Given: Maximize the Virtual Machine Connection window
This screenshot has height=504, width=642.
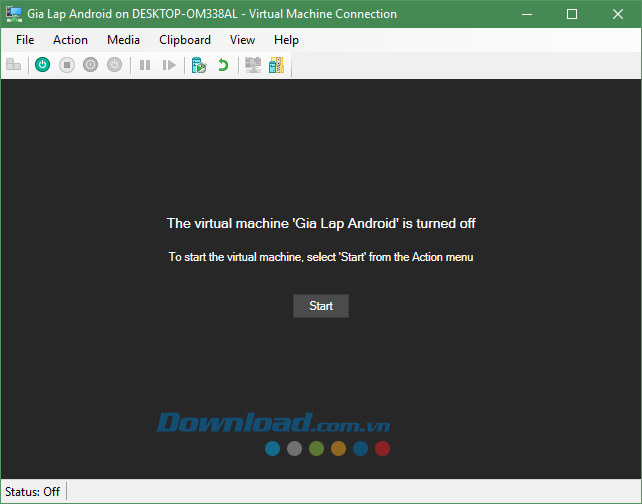Looking at the screenshot, I should tap(572, 14).
